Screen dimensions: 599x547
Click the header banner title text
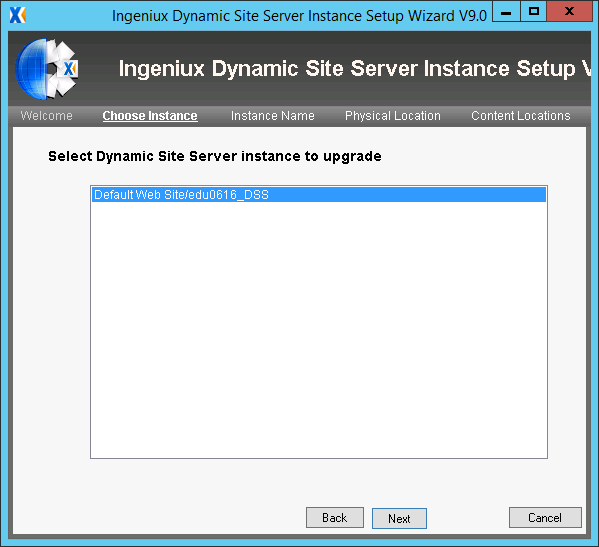[x=355, y=69]
